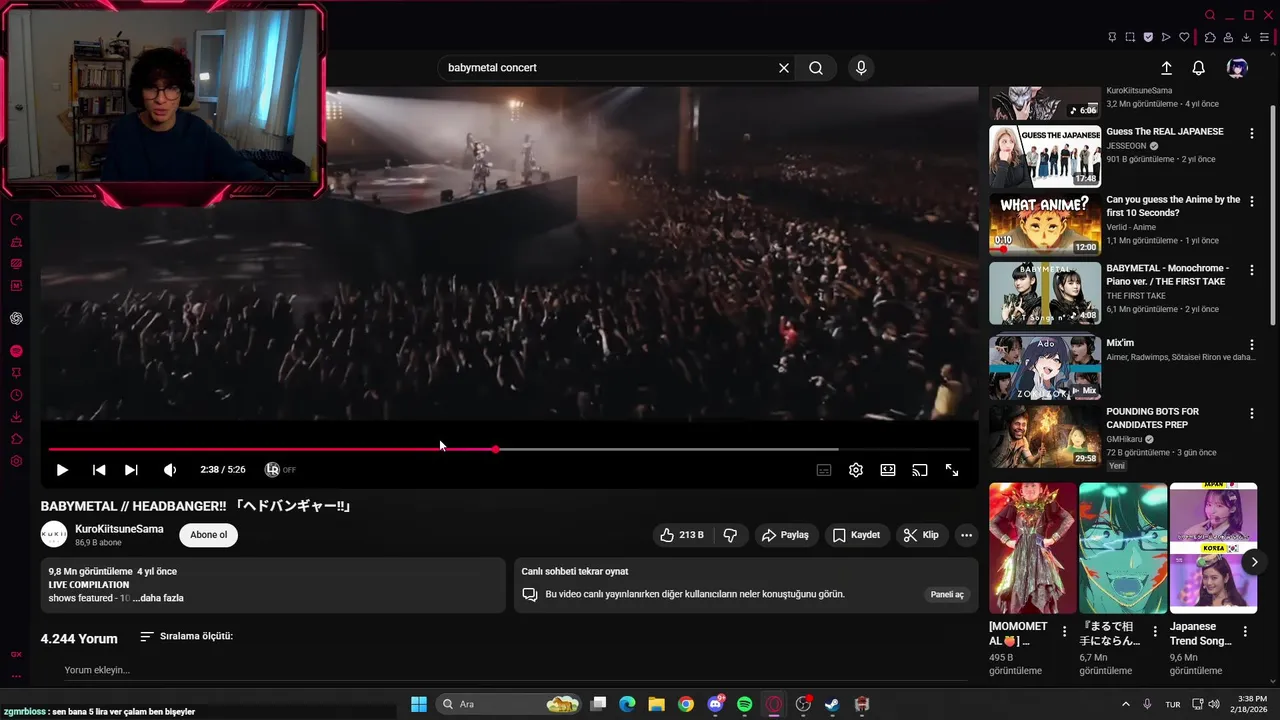Skip to the next video
The width and height of the screenshot is (1280, 720).
click(x=131, y=470)
